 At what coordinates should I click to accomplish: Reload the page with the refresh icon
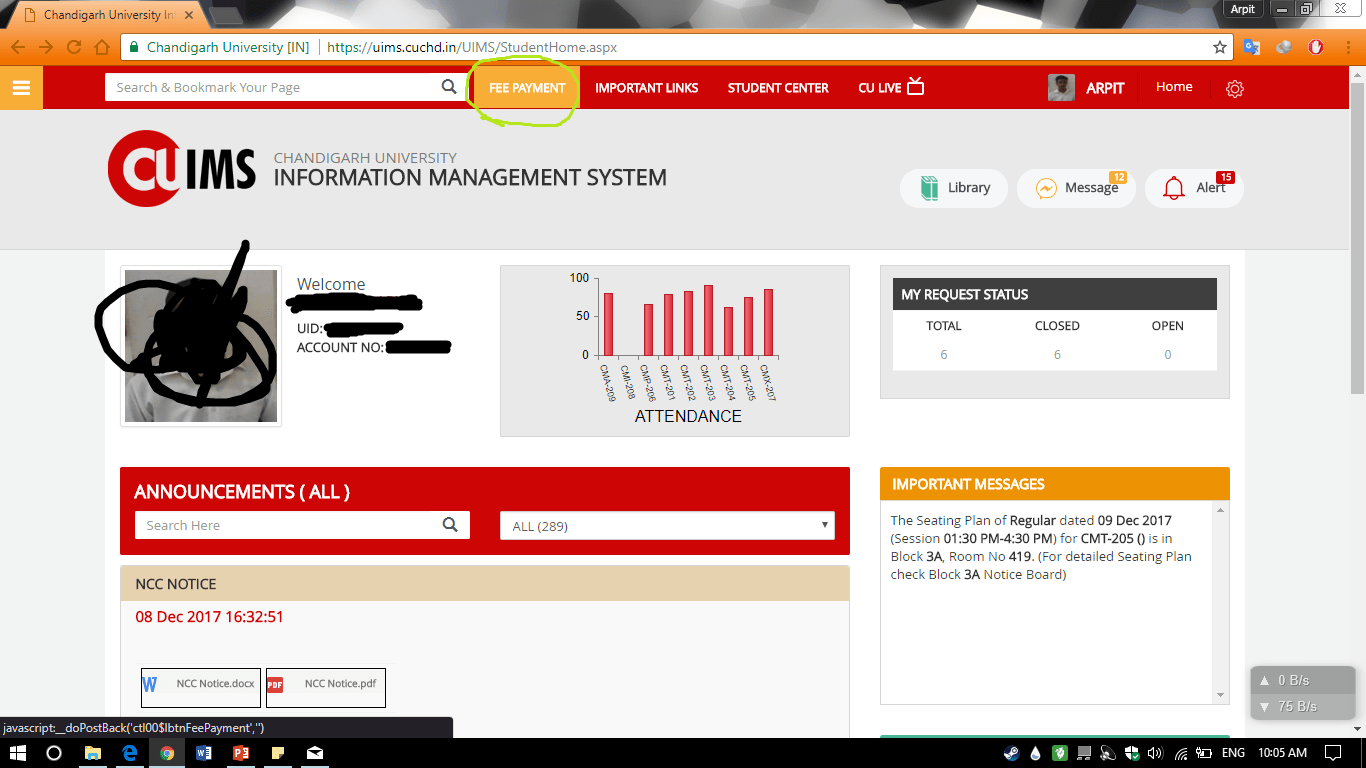click(x=74, y=47)
